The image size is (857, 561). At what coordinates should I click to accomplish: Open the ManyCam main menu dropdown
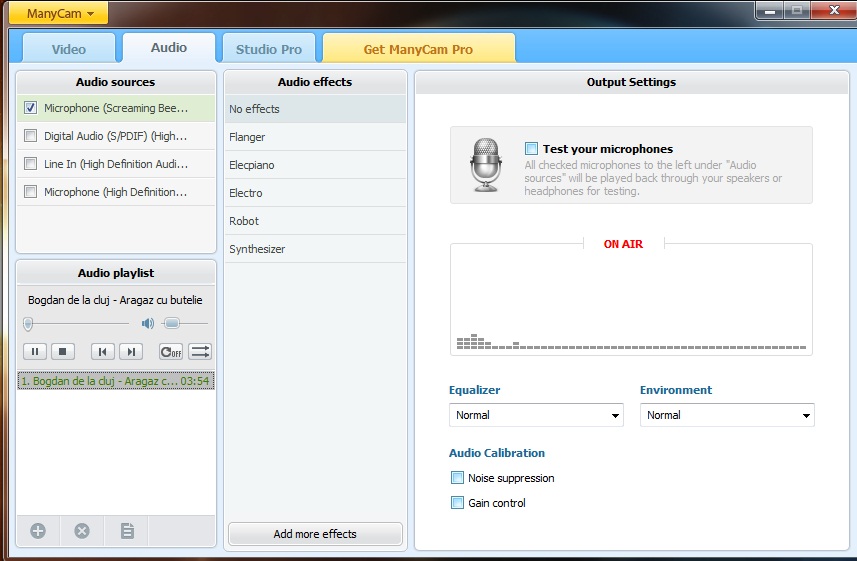(58, 13)
